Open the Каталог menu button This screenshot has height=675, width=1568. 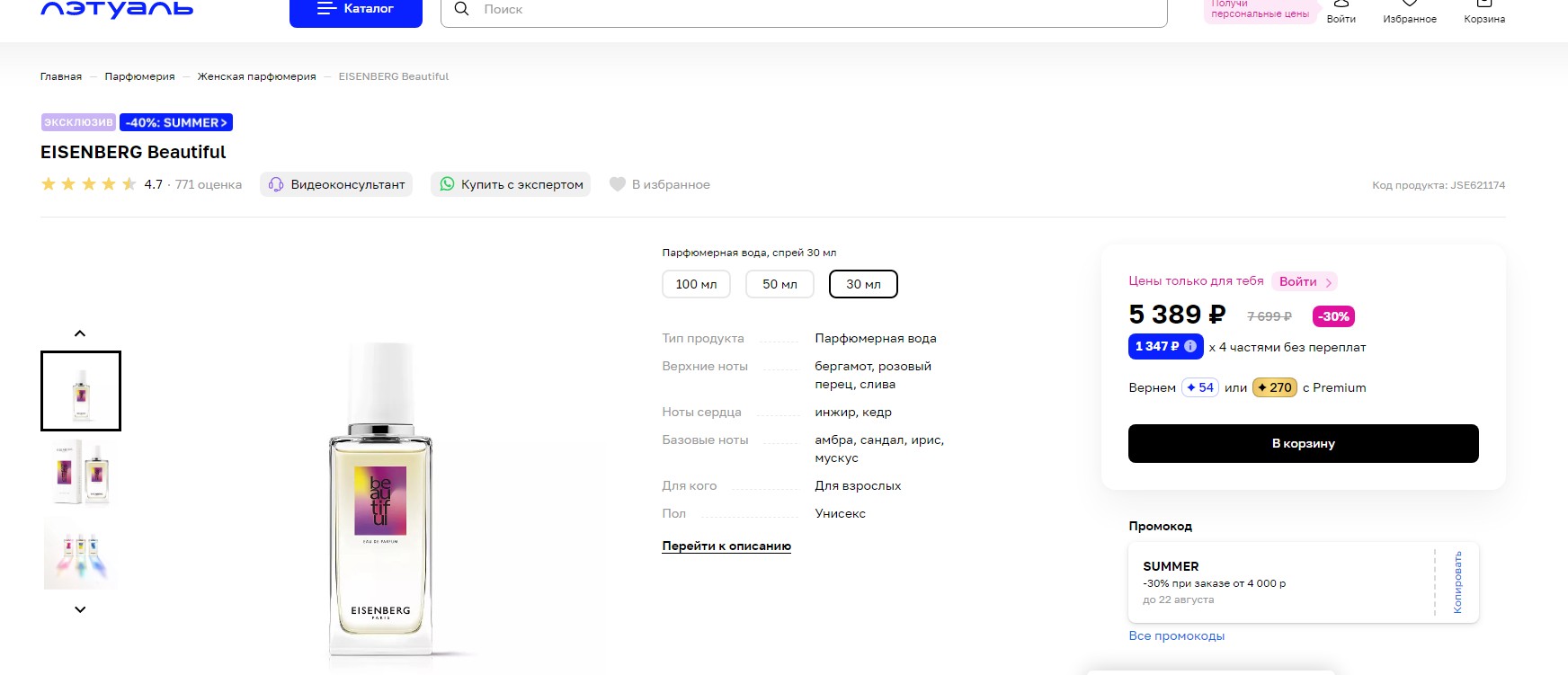point(356,11)
